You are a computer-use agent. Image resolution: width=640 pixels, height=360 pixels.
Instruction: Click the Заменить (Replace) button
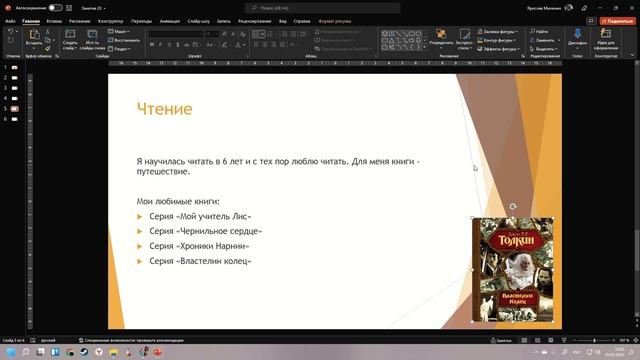click(544, 40)
